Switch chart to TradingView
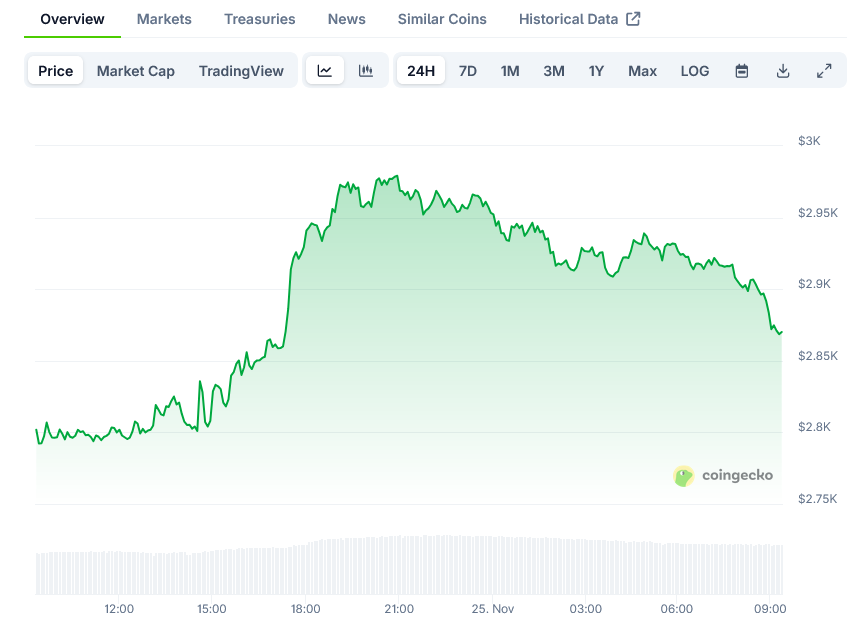Image resolution: width=847 pixels, height=631 pixels. (x=241, y=71)
